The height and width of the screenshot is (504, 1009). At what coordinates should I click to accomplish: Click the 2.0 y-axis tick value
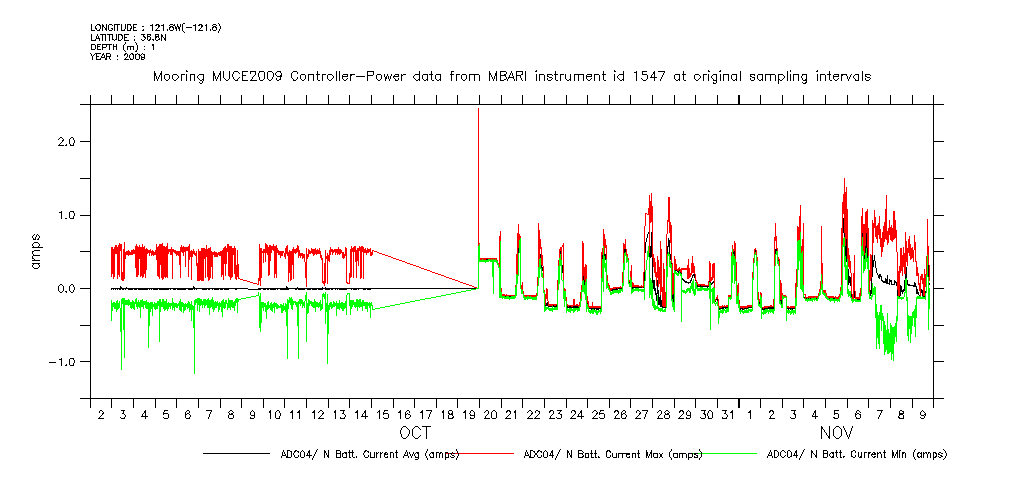67,142
